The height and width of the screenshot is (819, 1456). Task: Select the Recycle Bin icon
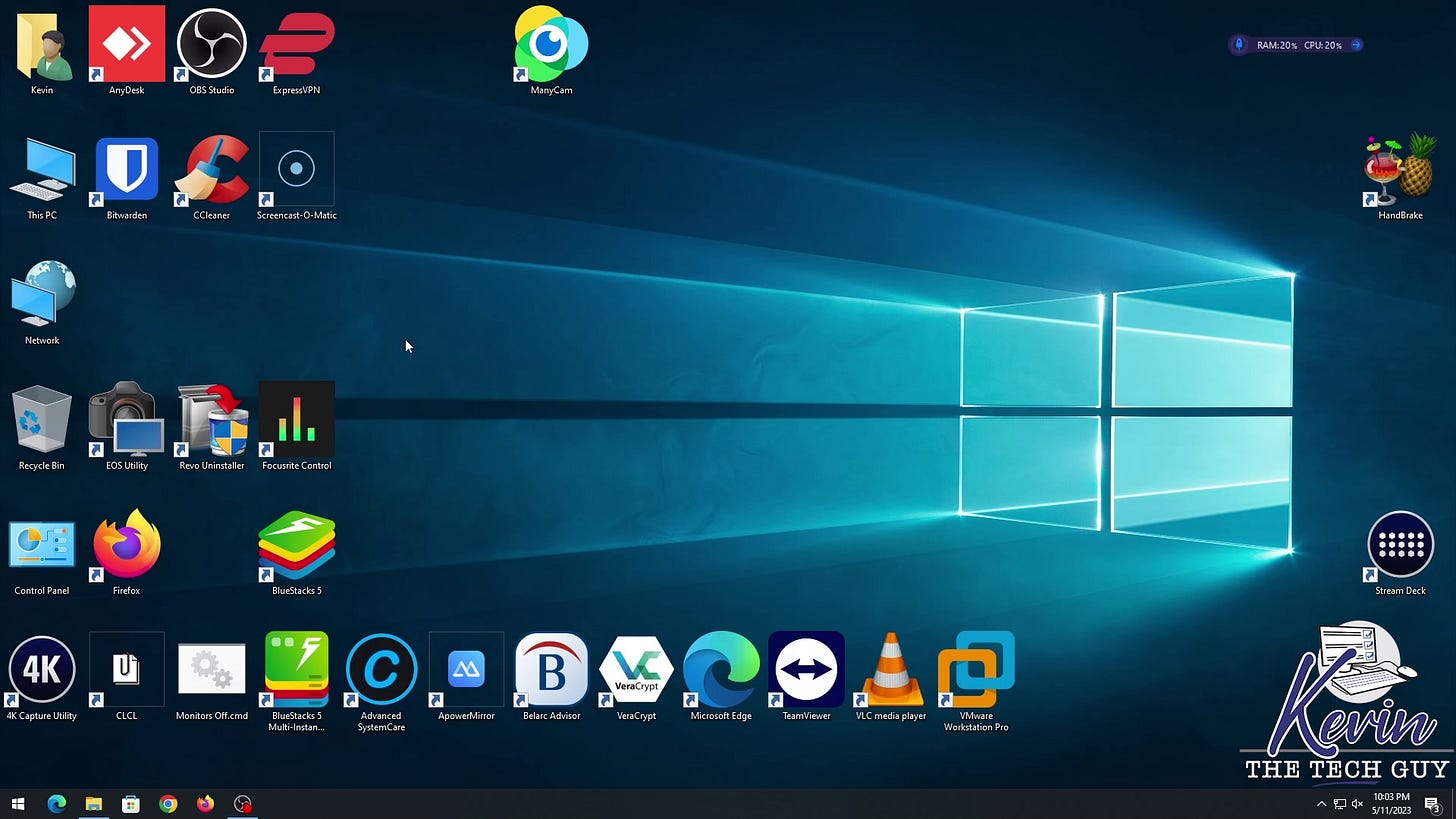[42, 428]
